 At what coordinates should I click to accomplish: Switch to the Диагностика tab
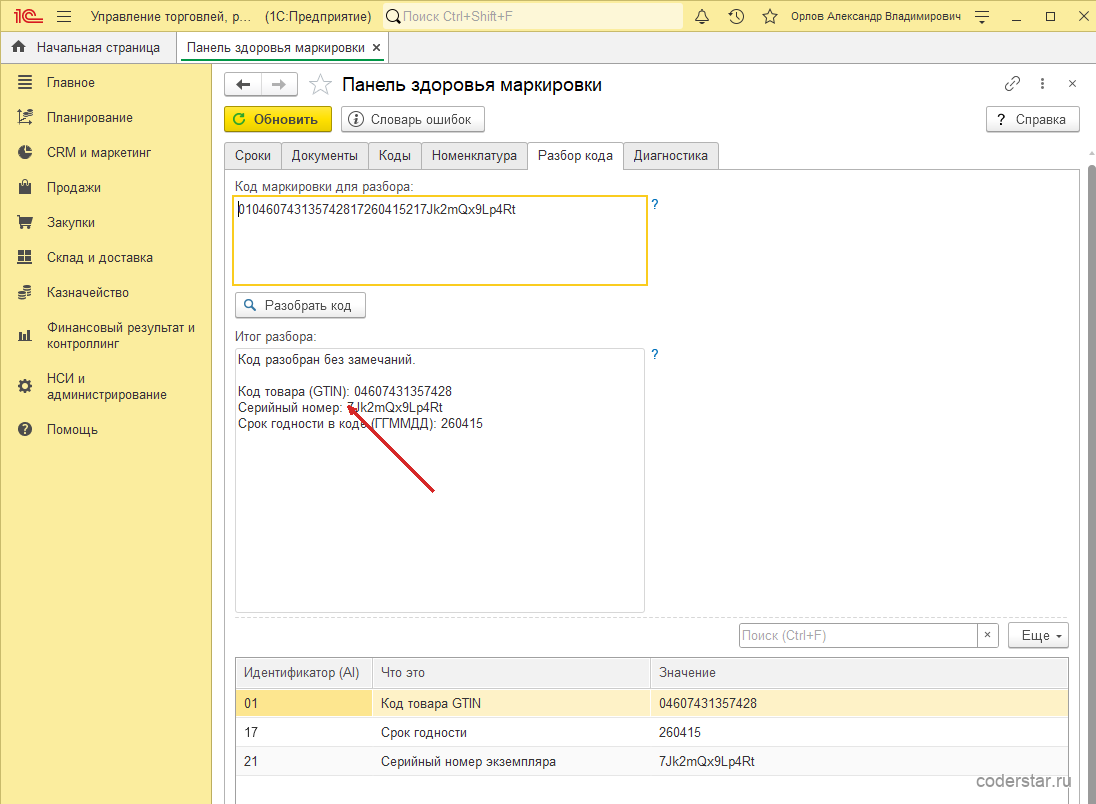click(670, 155)
